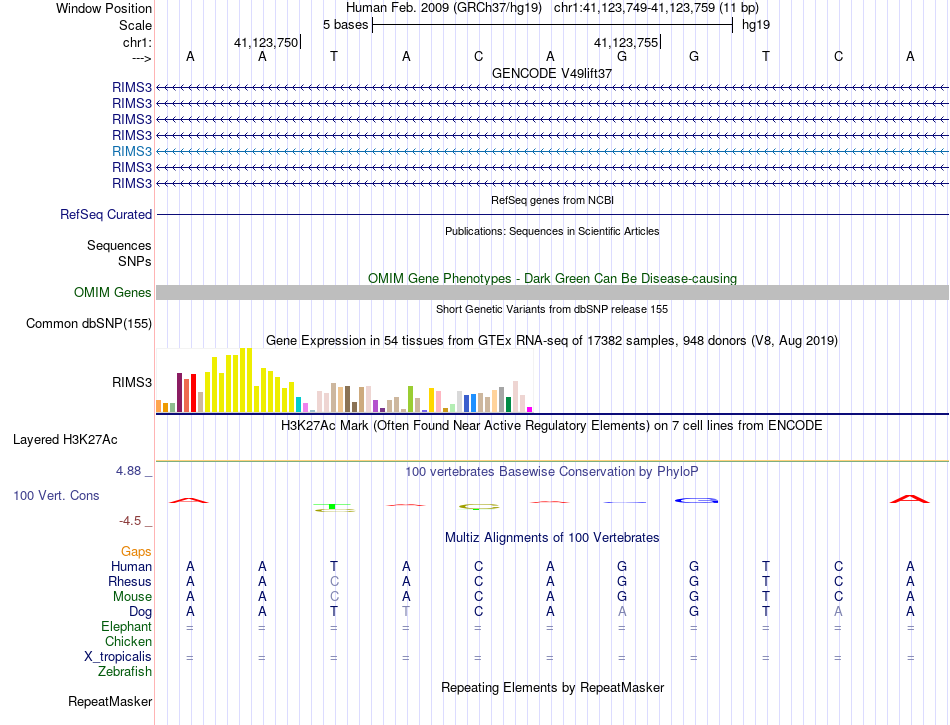Select the Zebrafish species label
Image resolution: width=950 pixels, height=725 pixels.
[125, 671]
